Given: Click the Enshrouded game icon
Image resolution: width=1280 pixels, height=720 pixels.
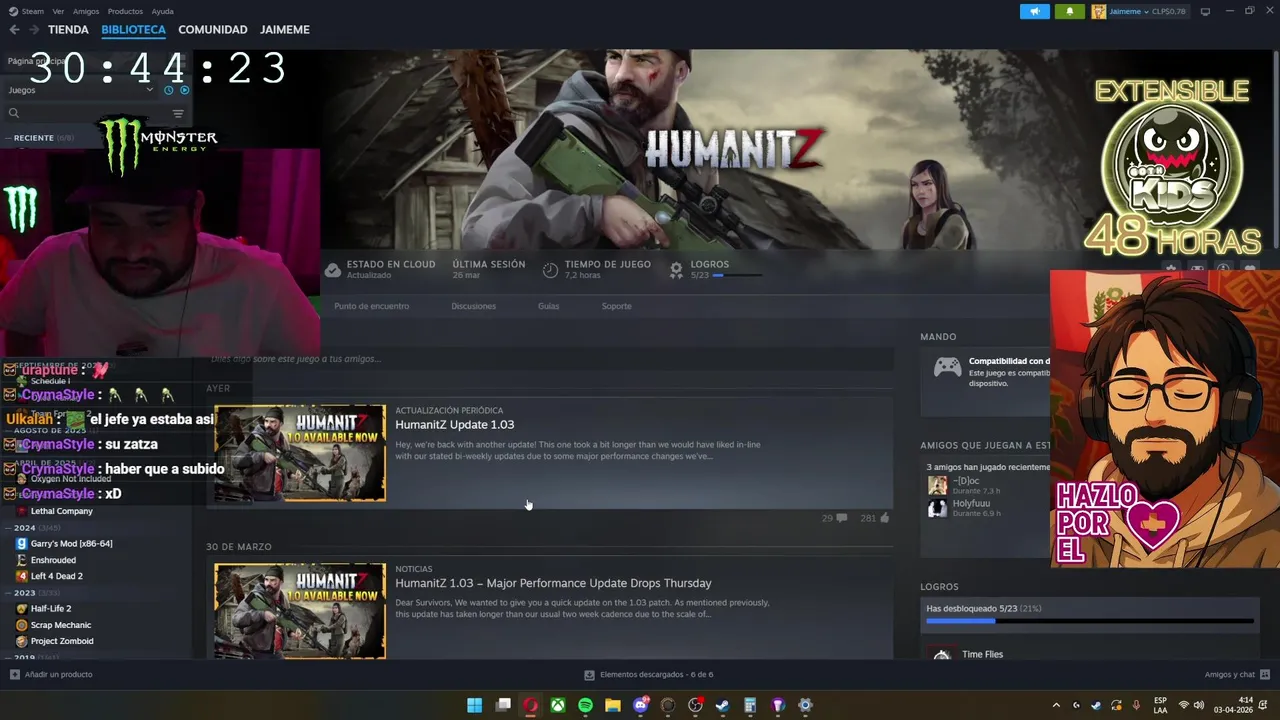Looking at the screenshot, I should click(x=21, y=560).
